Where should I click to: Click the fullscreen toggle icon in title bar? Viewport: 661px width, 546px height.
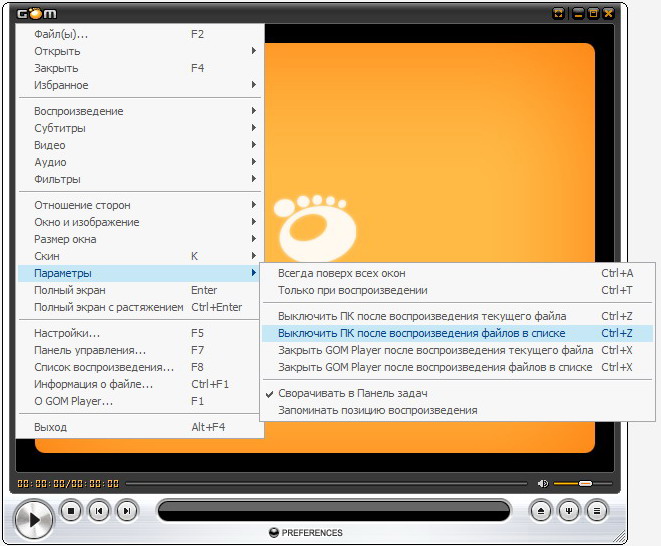[x=559, y=13]
